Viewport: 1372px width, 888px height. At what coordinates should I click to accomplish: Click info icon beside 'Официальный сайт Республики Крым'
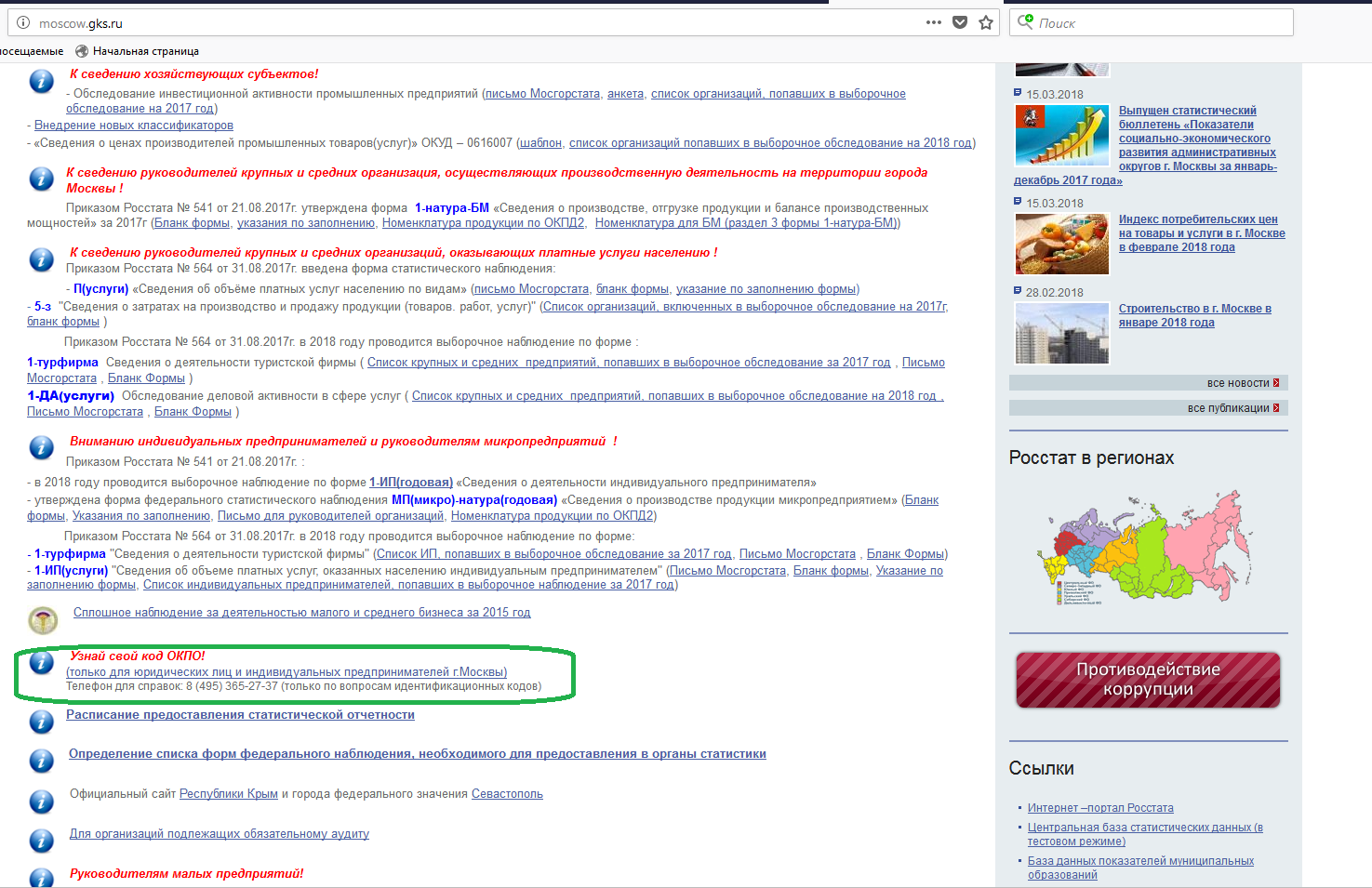tap(42, 801)
